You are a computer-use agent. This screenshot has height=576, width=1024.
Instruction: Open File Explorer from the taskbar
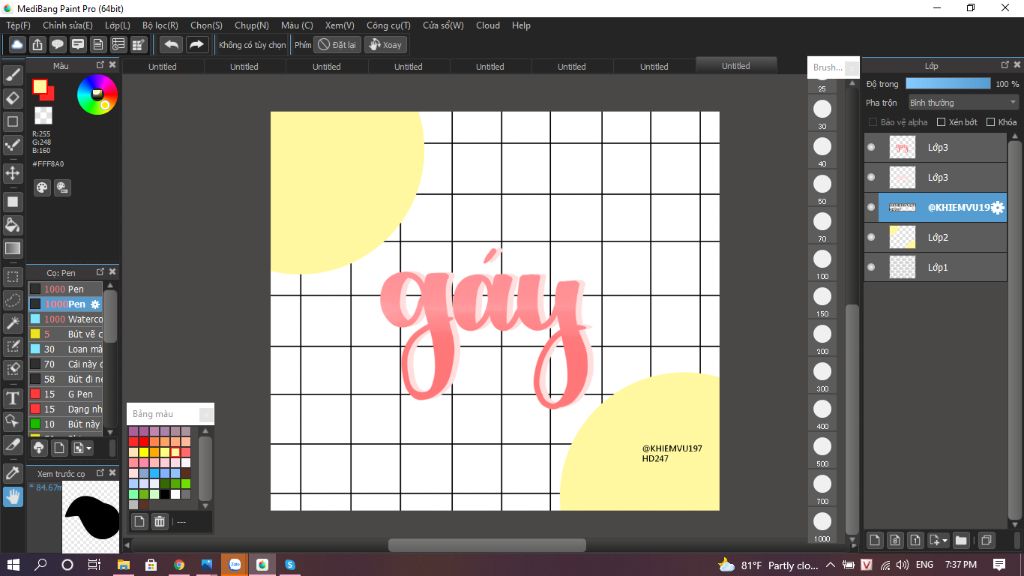coord(123,565)
